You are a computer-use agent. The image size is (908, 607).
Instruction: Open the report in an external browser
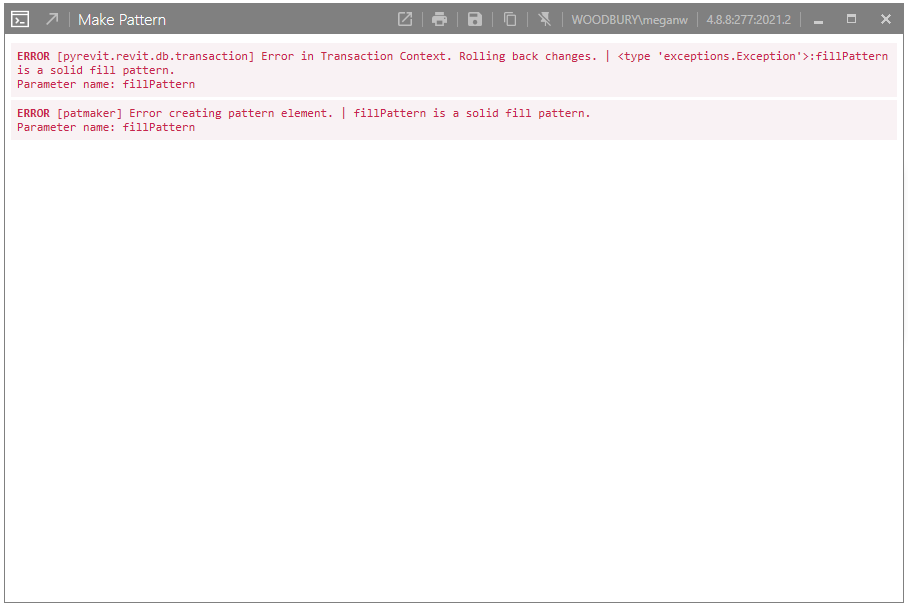tap(404, 18)
